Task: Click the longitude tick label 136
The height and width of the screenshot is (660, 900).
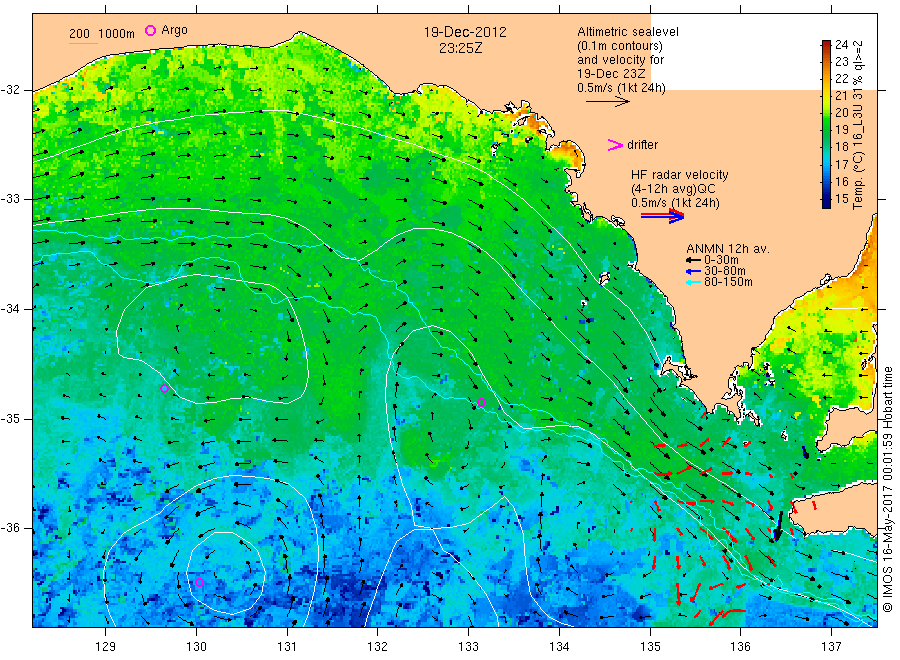Action: 740,647
